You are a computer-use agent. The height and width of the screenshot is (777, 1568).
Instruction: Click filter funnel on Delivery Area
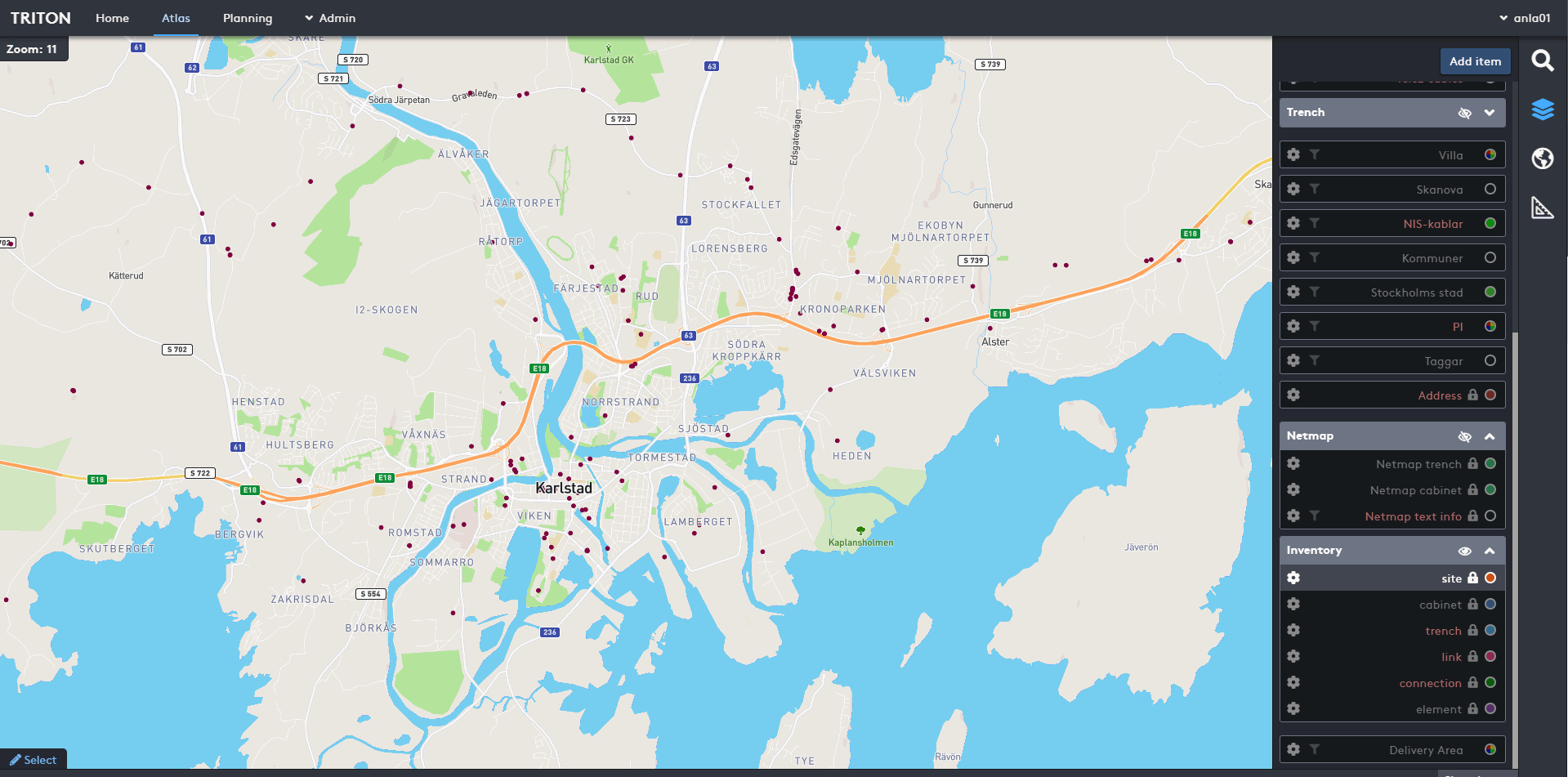tap(1314, 749)
